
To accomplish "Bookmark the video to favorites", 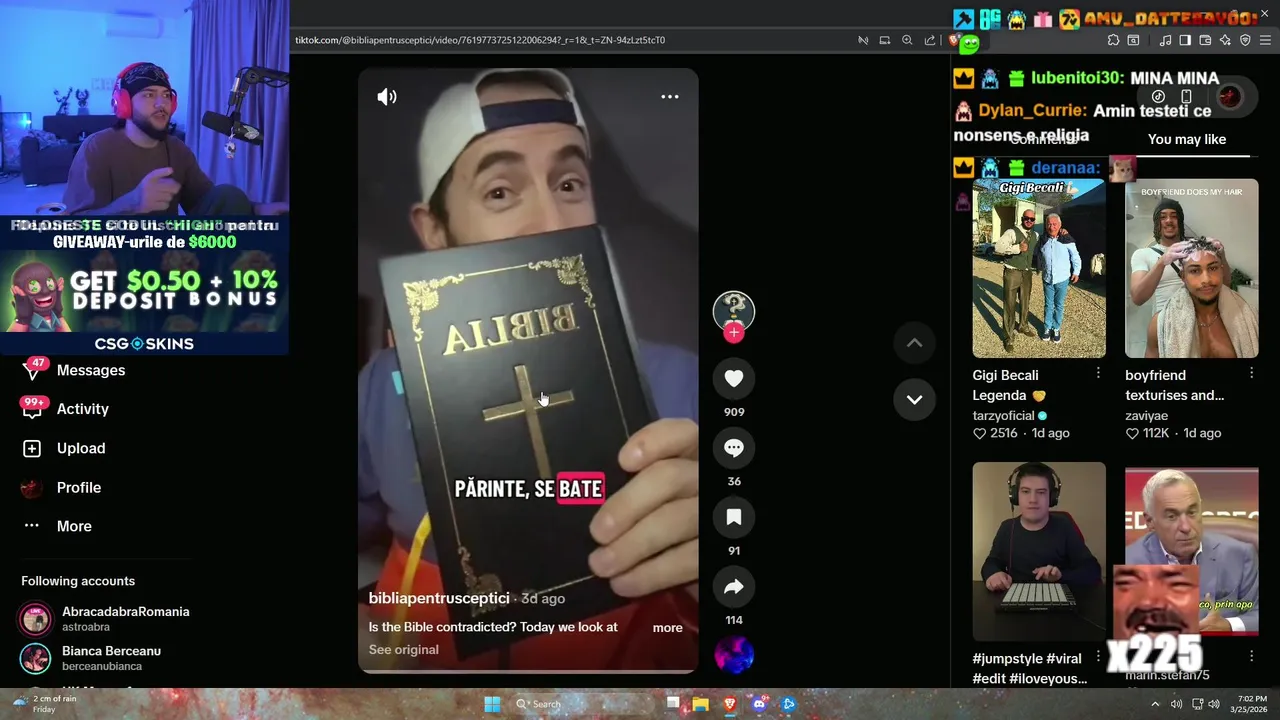I will click(734, 517).
